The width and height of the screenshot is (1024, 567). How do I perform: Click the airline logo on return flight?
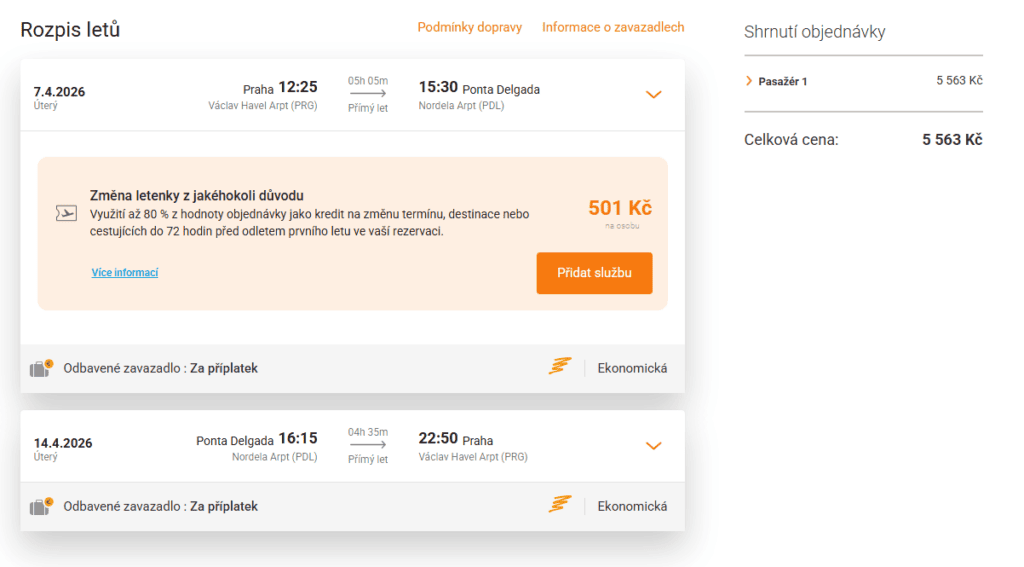click(560, 505)
